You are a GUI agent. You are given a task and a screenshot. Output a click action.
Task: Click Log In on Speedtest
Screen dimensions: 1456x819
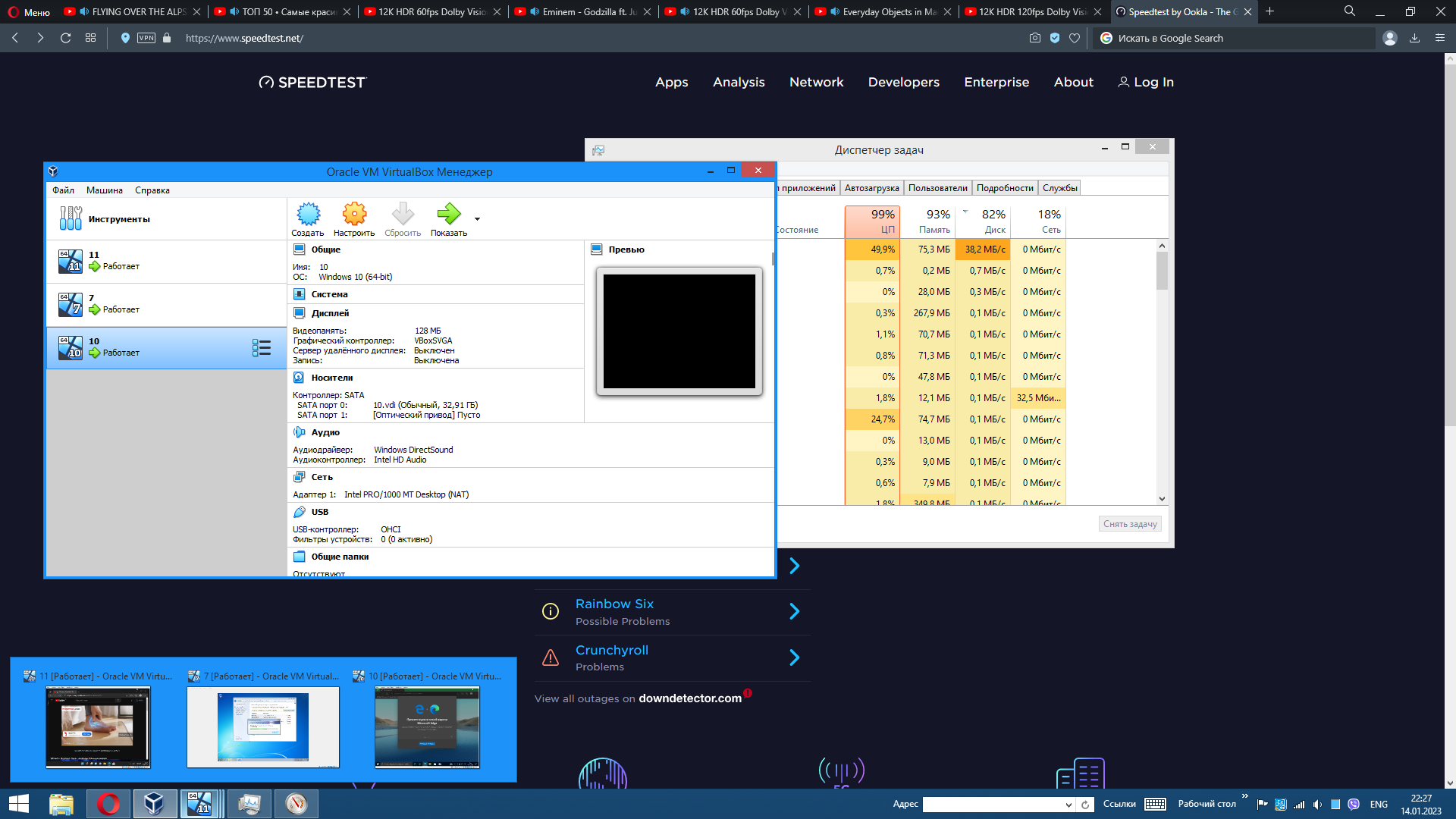(1146, 82)
